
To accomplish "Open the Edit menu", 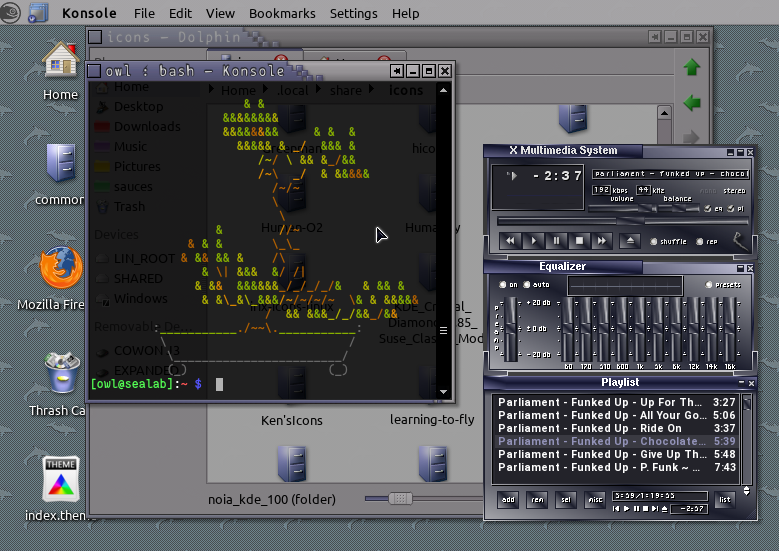I will (180, 13).
